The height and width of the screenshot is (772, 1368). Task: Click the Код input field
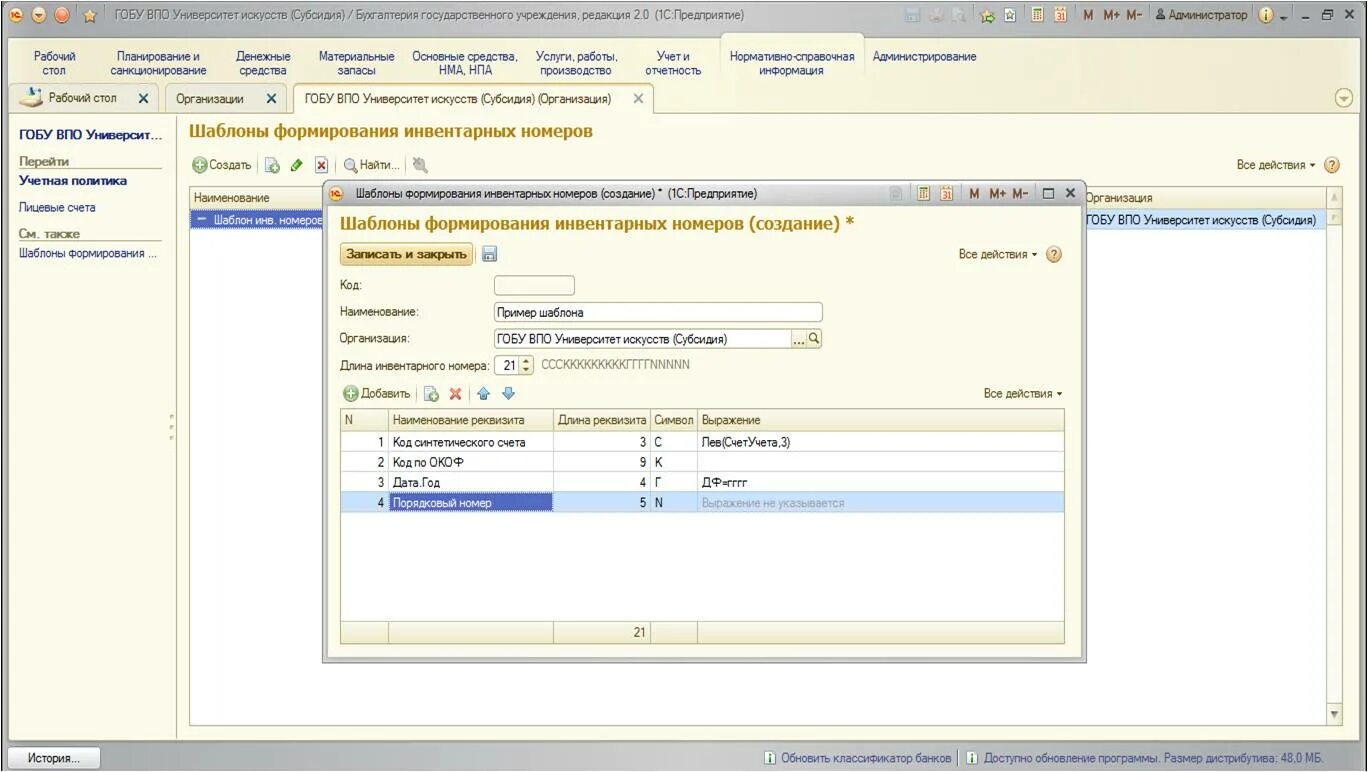[x=534, y=285]
